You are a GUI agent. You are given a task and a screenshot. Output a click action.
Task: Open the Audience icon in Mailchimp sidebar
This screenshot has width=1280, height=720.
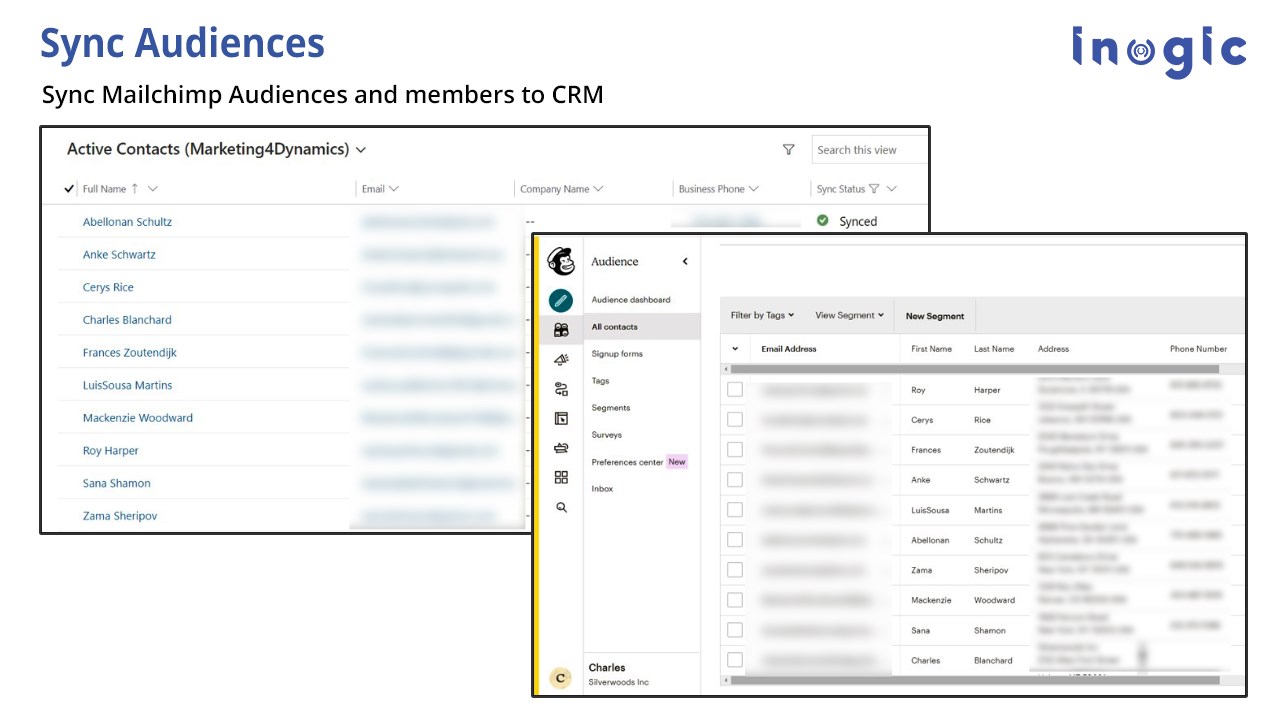coord(561,330)
